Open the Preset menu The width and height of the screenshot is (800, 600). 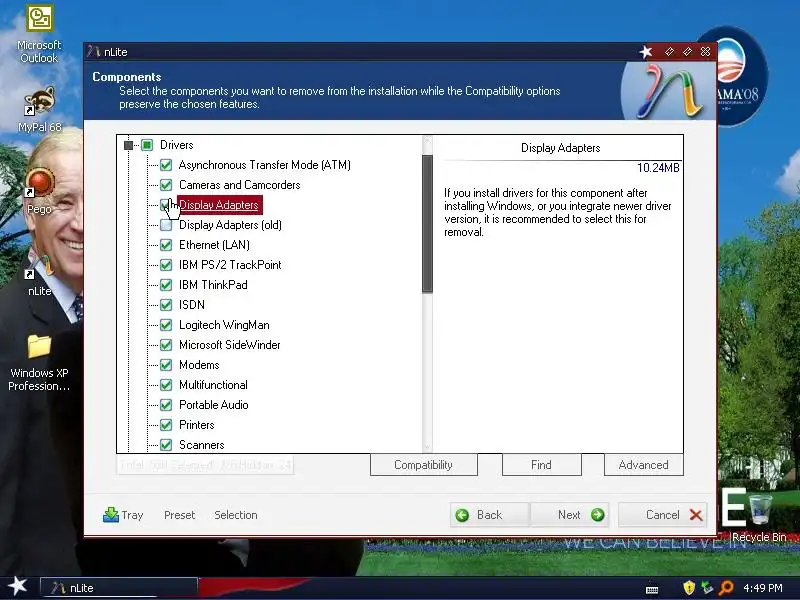coord(179,515)
